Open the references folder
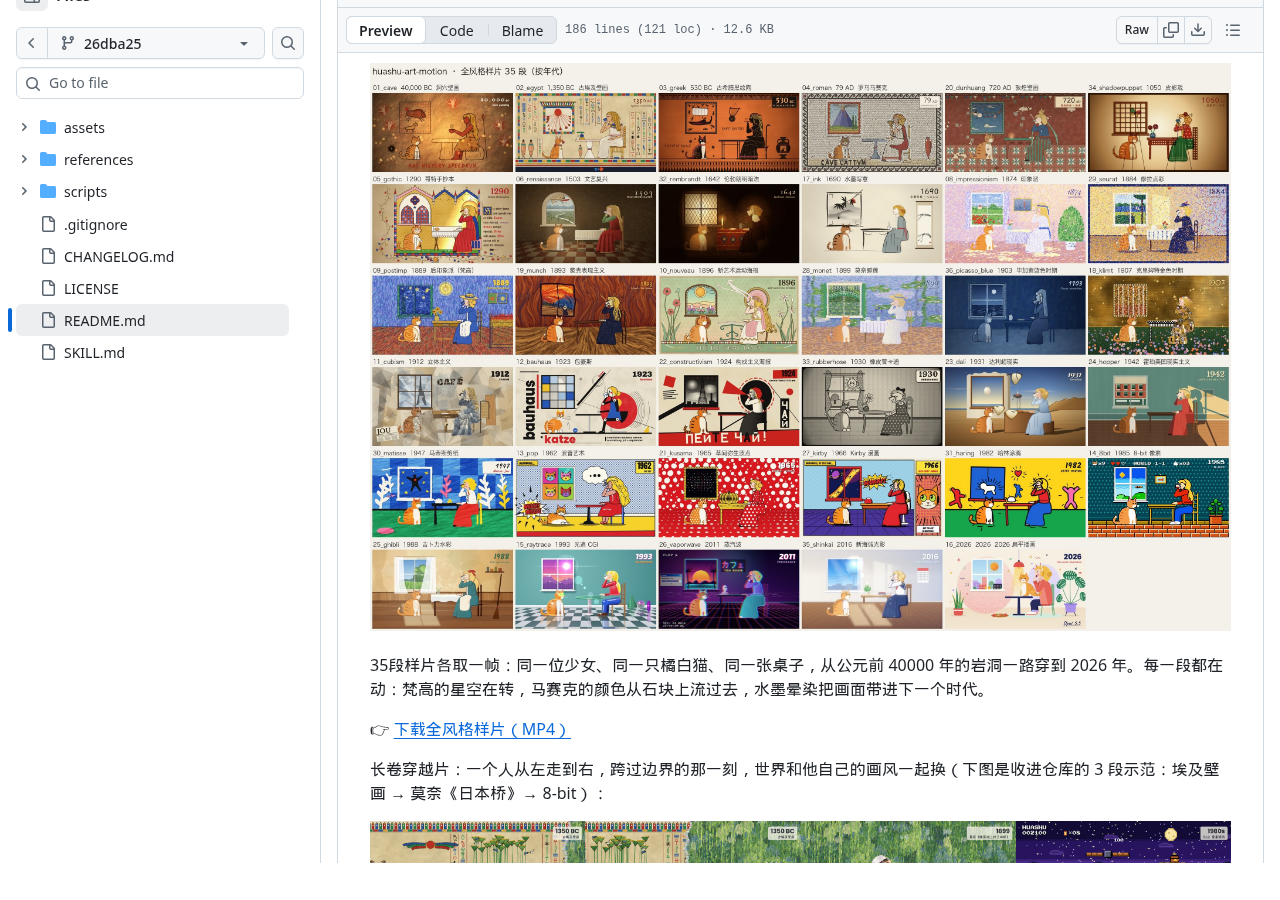This screenshot has height=900, width=1280. tap(98, 160)
